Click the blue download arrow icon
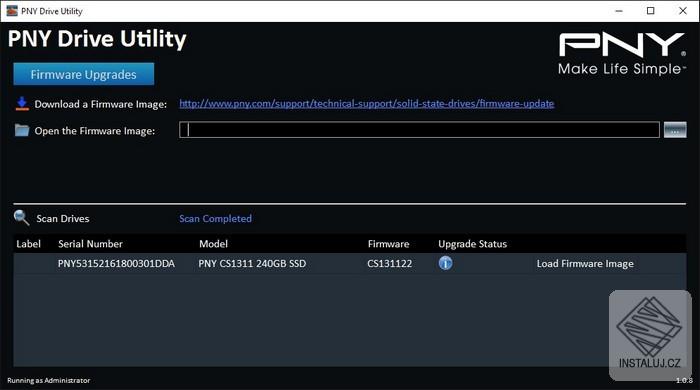Screen dimensions: 700x390 coord(21,104)
